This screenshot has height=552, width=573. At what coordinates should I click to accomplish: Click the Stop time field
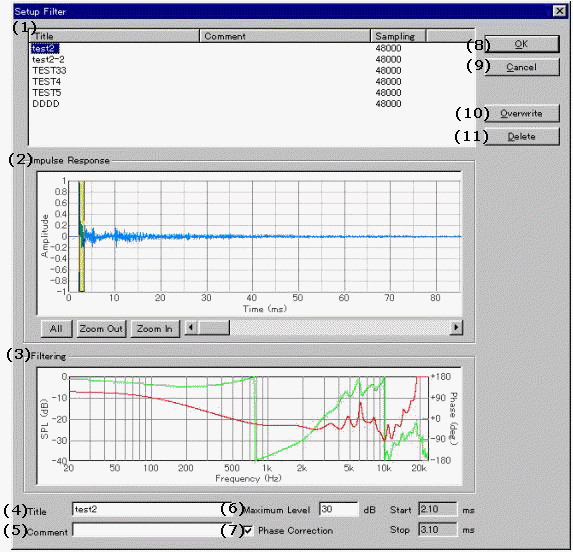(437, 530)
